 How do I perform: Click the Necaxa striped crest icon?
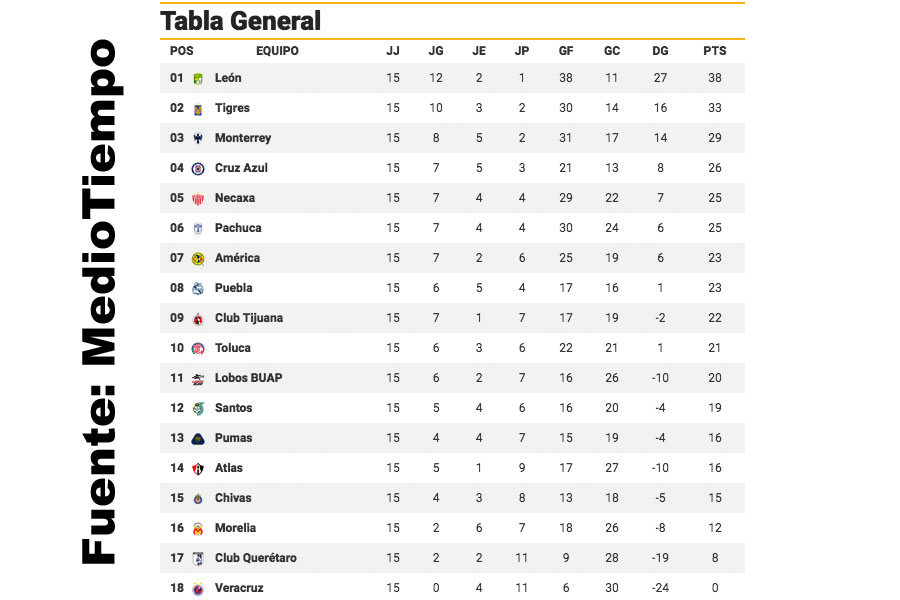[x=198, y=199]
